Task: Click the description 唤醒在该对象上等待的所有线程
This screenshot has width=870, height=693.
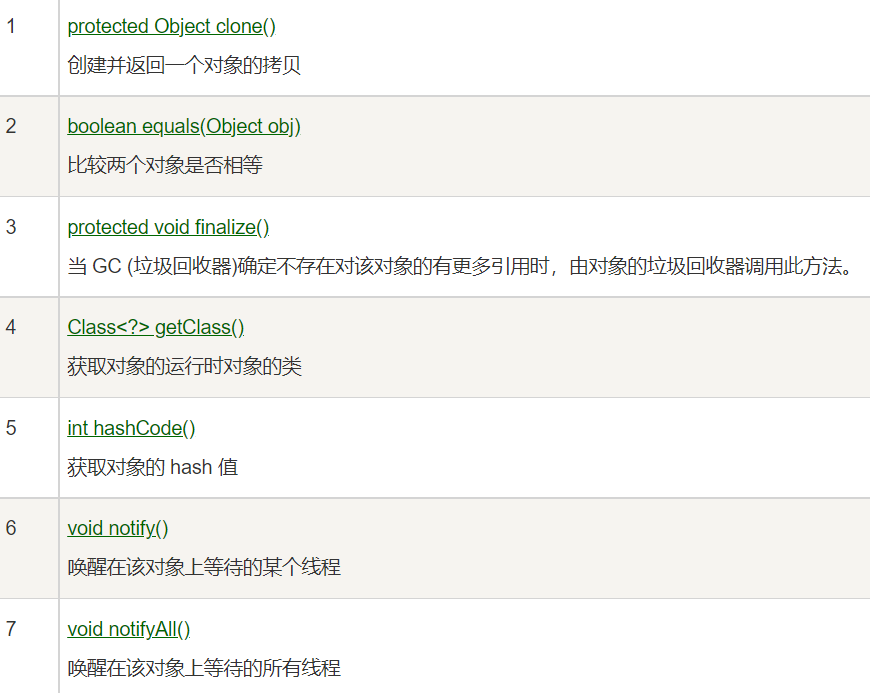Action: [x=204, y=668]
